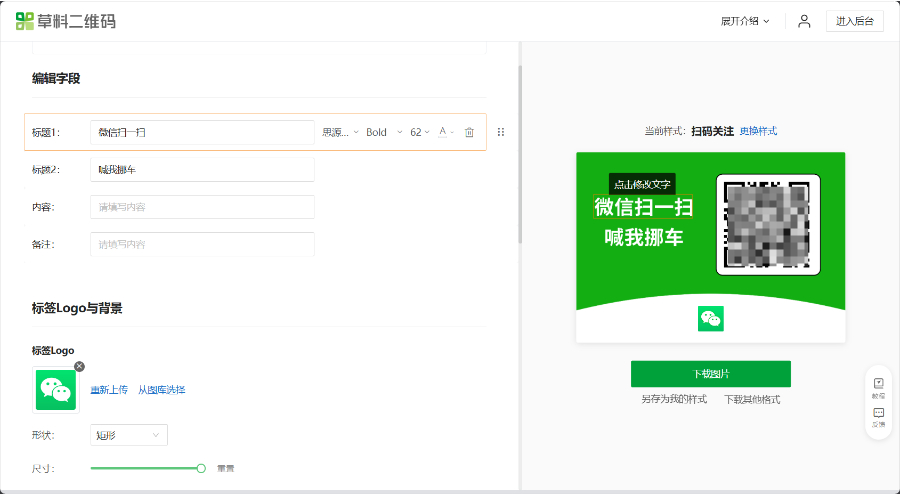Open the 展开介绍 menu in header
The height and width of the screenshot is (494, 900).
point(744,21)
